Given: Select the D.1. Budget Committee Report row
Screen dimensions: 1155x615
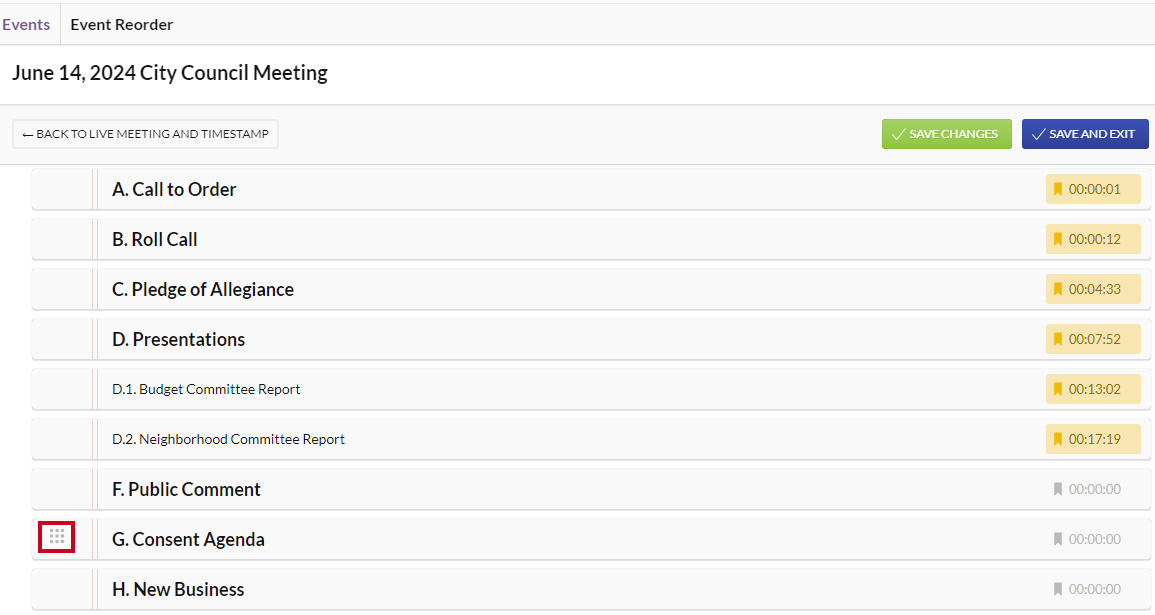Looking at the screenshot, I should [x=591, y=389].
